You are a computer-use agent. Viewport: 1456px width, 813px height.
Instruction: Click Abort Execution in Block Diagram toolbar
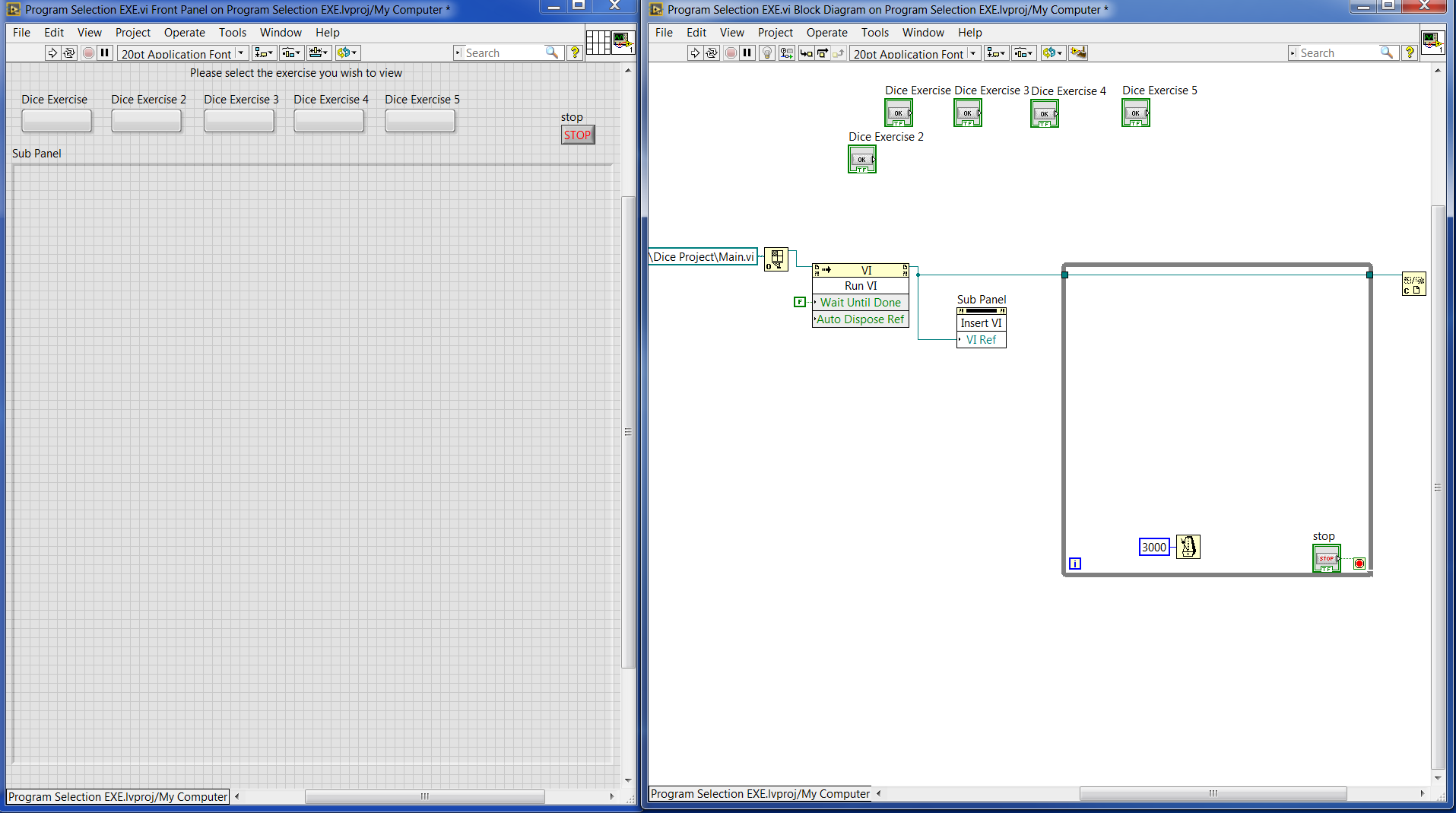click(x=731, y=52)
